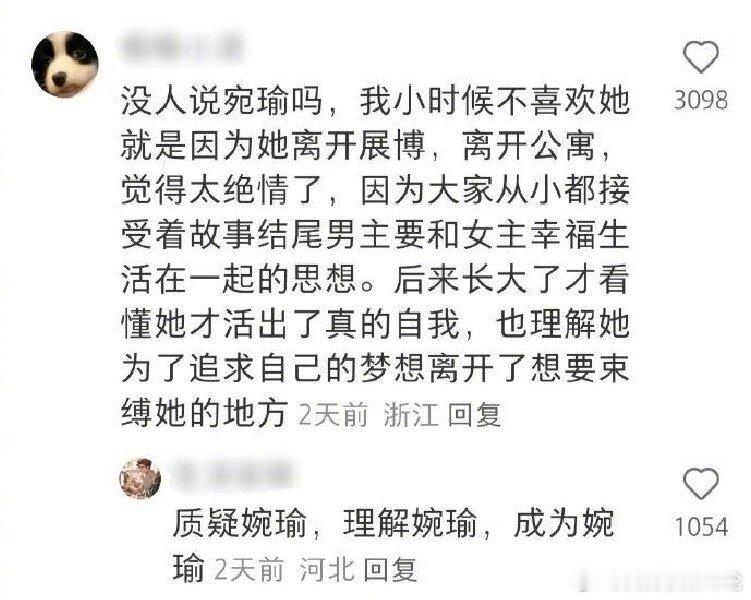Open the blurred username beside the dog avatar

(x=180, y=48)
